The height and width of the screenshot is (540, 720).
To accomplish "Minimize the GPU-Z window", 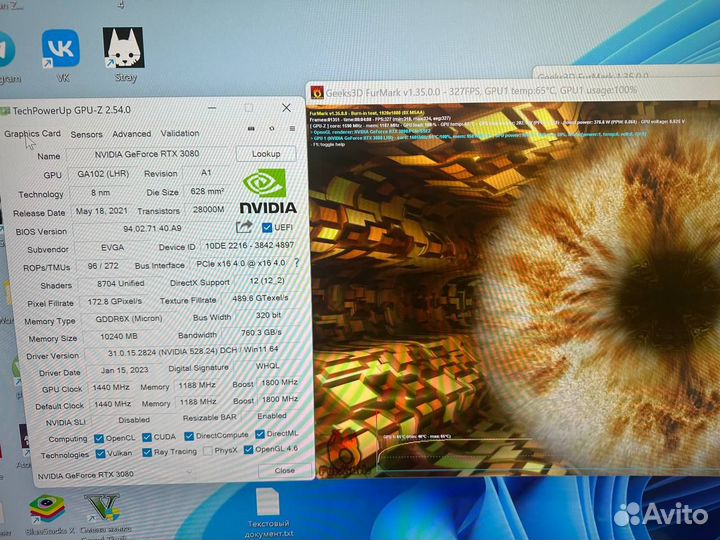I will 212,108.
